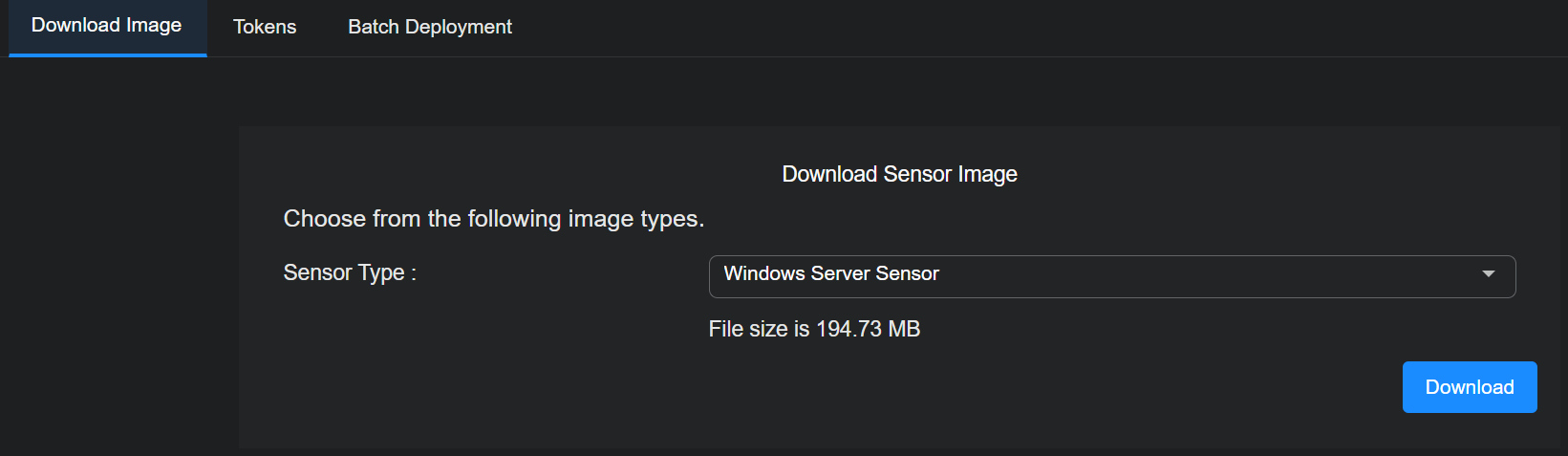Select the Download Image tab
The image size is (1568, 456).
coord(107,26)
